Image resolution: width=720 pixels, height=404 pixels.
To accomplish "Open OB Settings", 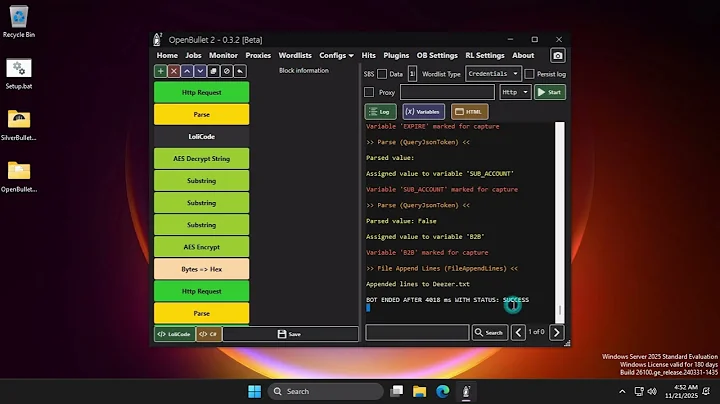I will click(437, 56).
